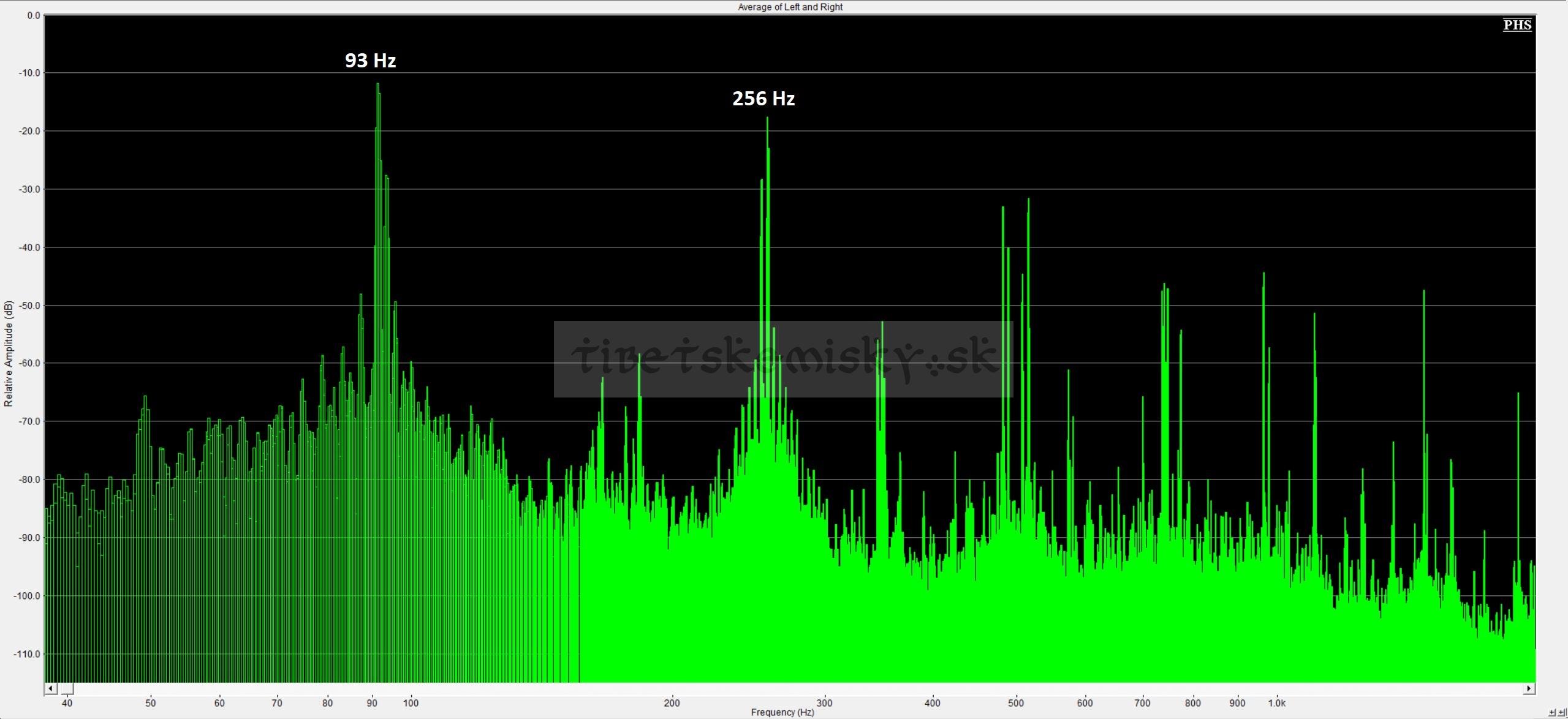Click the PHS button in plot corner
Screen dimensions: 1568x719
point(1517,24)
